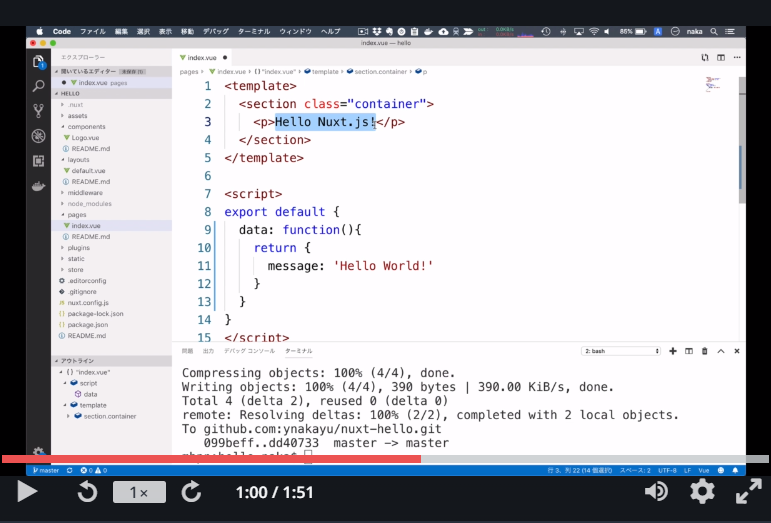Open the Source Control view icon

(x=39, y=111)
